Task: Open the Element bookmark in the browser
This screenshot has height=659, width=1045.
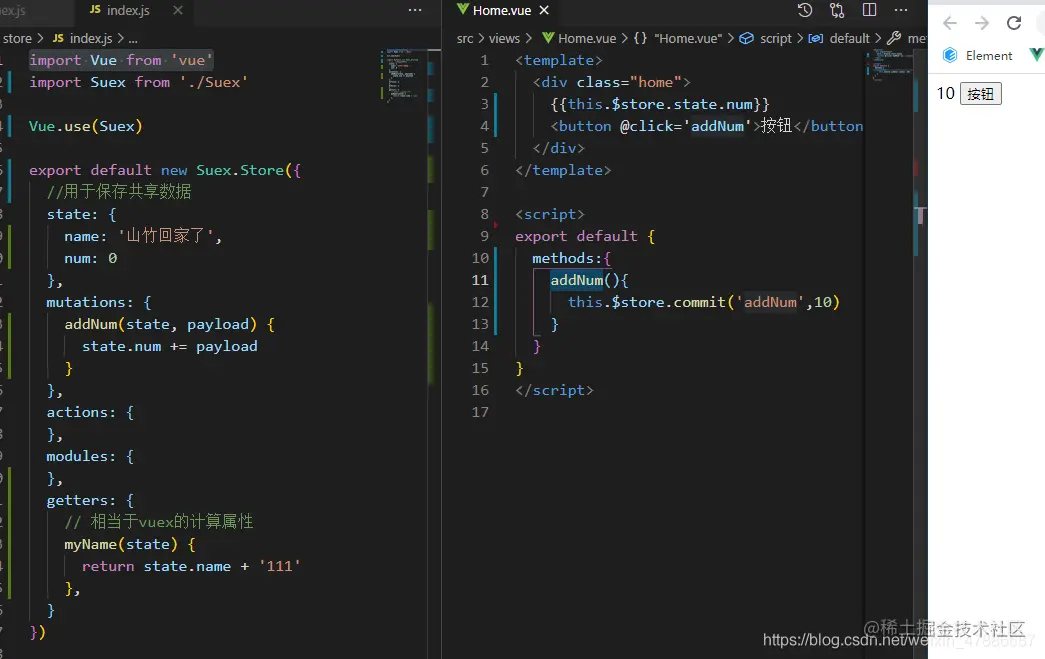Action: (978, 55)
